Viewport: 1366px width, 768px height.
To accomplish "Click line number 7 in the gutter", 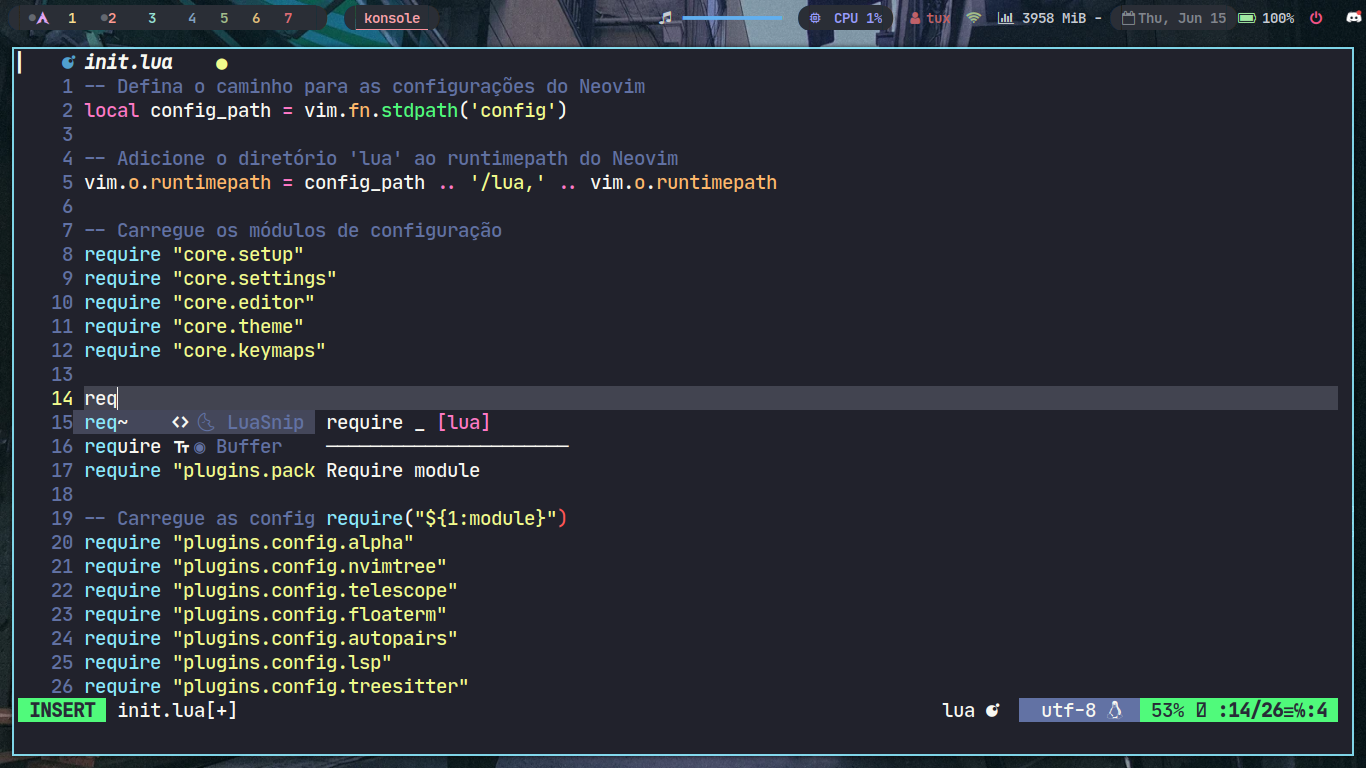I will (x=68, y=230).
